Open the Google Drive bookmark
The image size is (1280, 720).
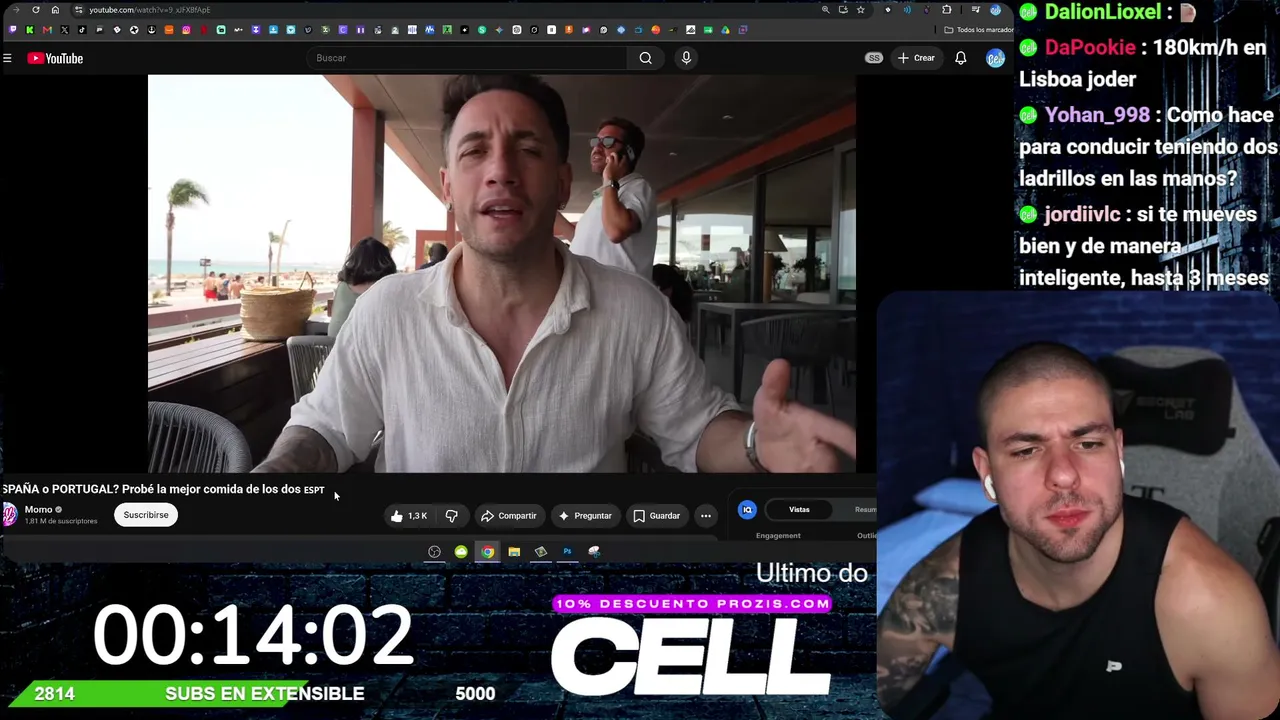pos(725,30)
